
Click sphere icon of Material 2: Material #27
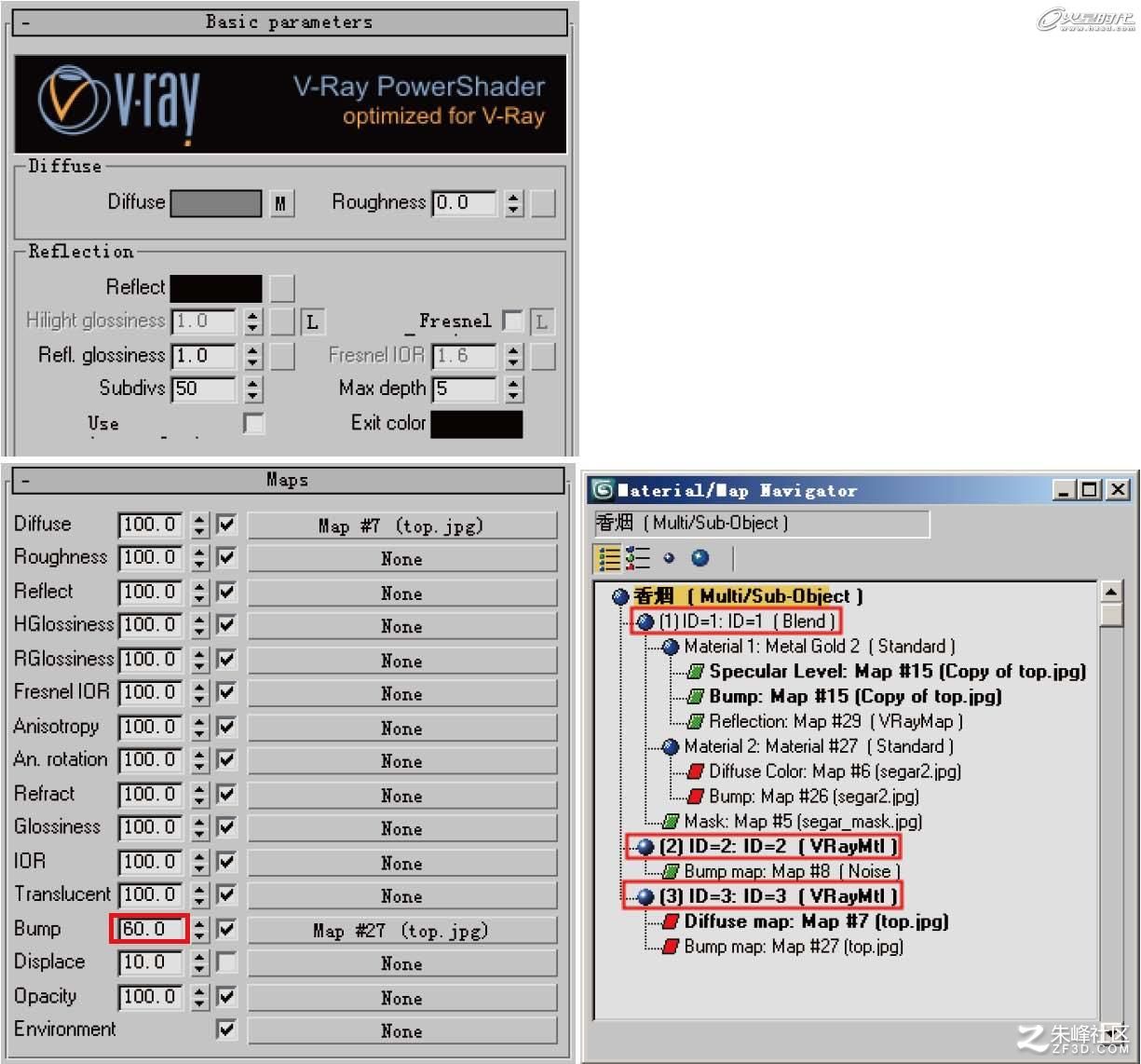[x=671, y=746]
